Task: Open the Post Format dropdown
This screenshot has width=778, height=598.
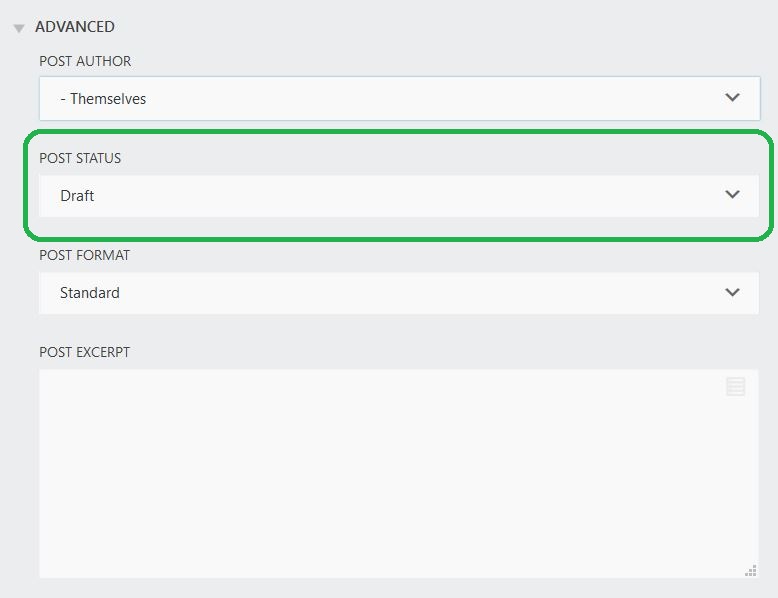Action: pyautogui.click(x=398, y=293)
